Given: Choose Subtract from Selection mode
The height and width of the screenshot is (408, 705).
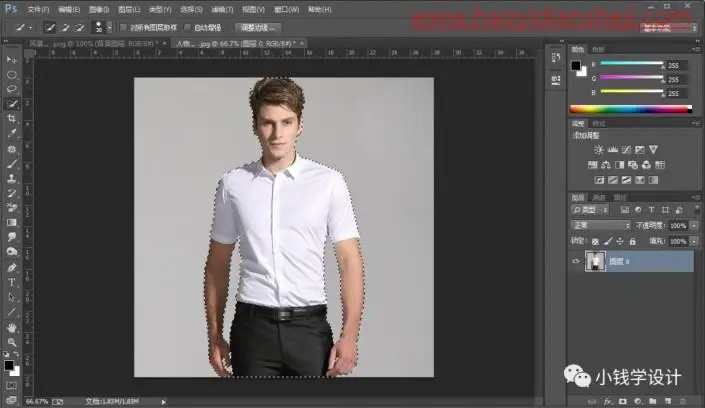Looking at the screenshot, I should tap(80, 28).
